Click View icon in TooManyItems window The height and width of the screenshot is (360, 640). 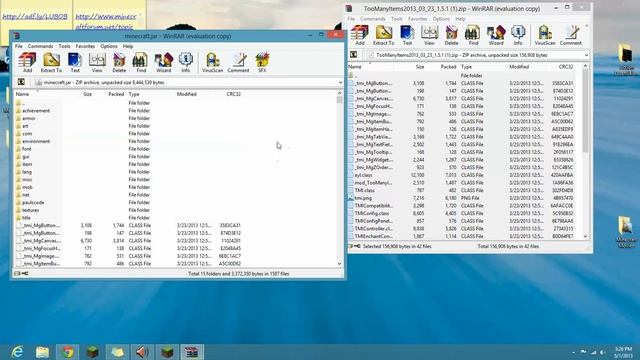pyautogui.click(x=429, y=35)
